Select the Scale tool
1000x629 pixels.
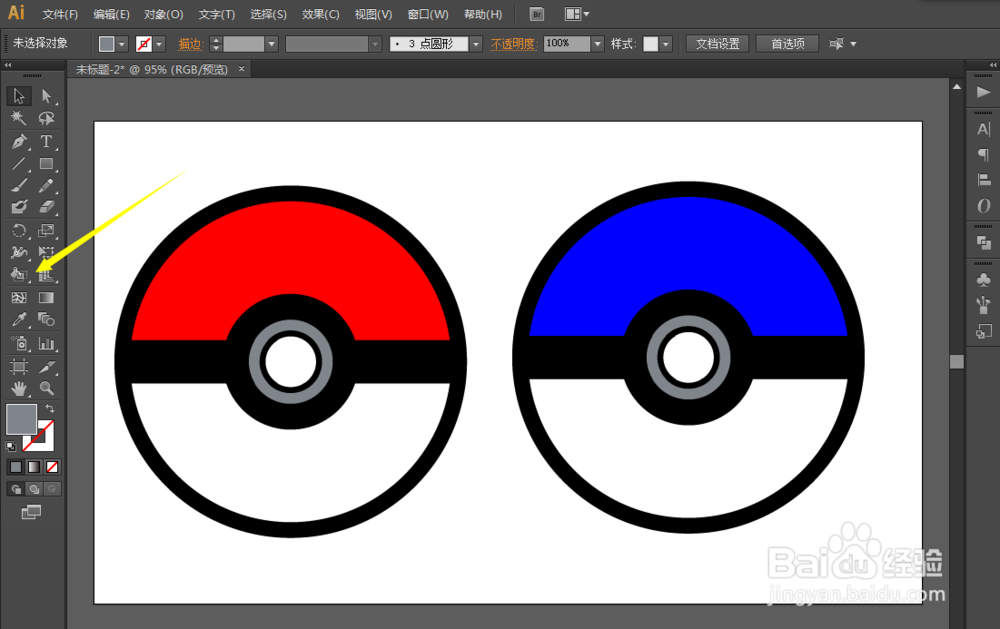point(46,230)
